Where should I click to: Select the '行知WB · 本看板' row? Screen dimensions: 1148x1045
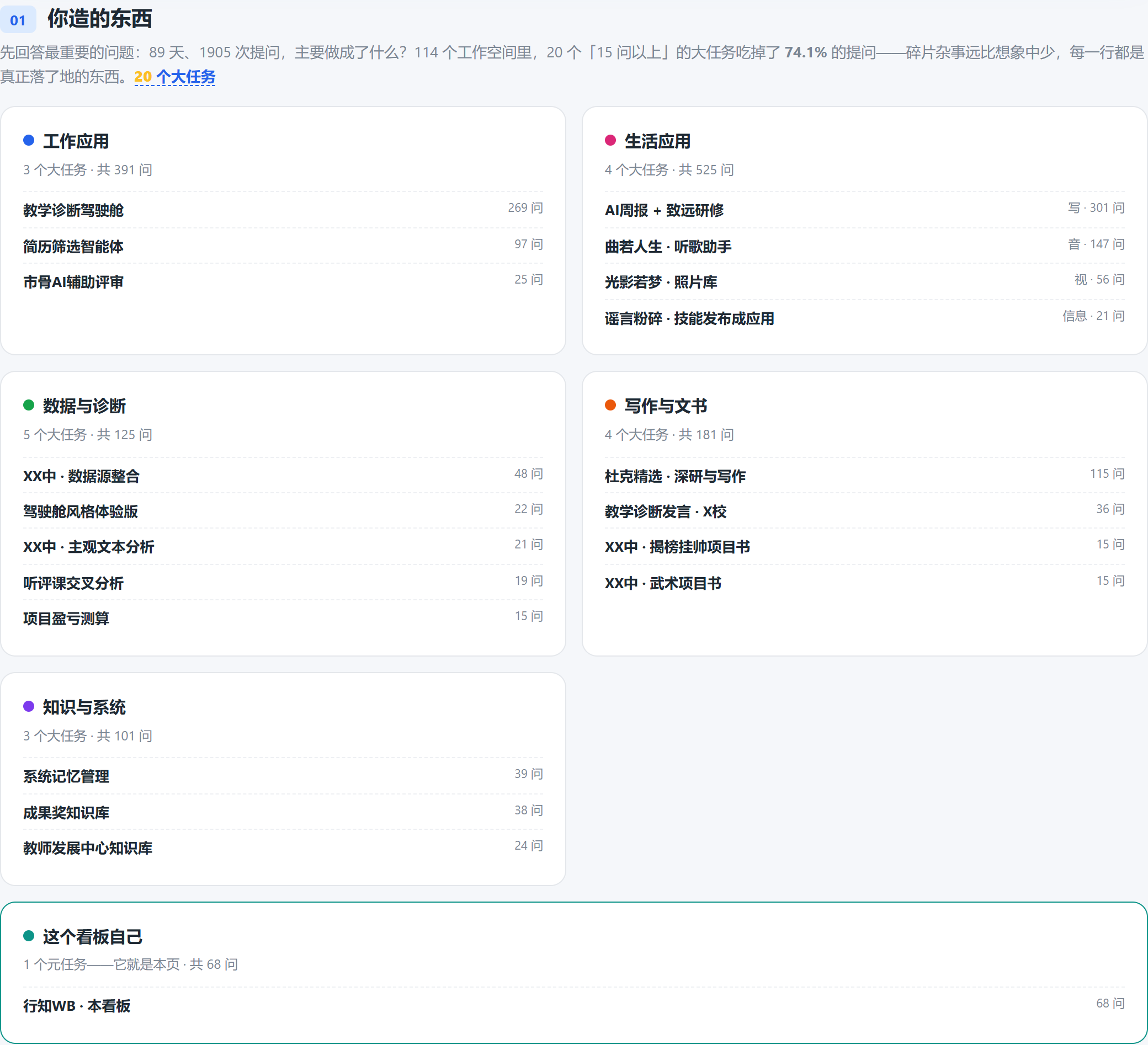[x=574, y=1006]
